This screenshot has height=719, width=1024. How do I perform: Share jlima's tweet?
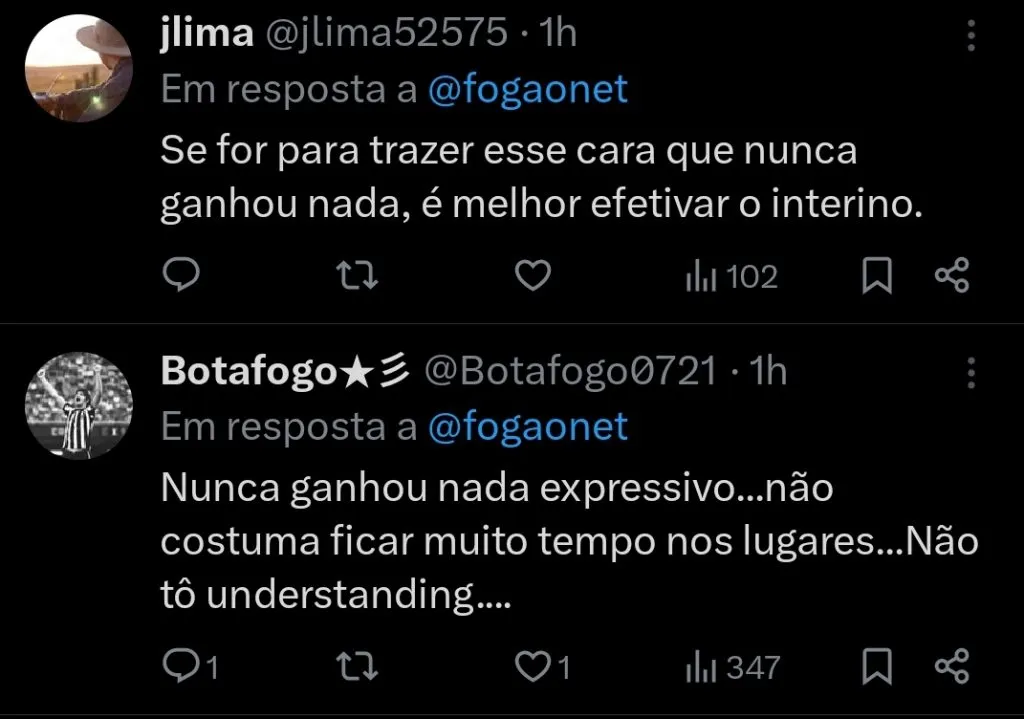point(953,275)
